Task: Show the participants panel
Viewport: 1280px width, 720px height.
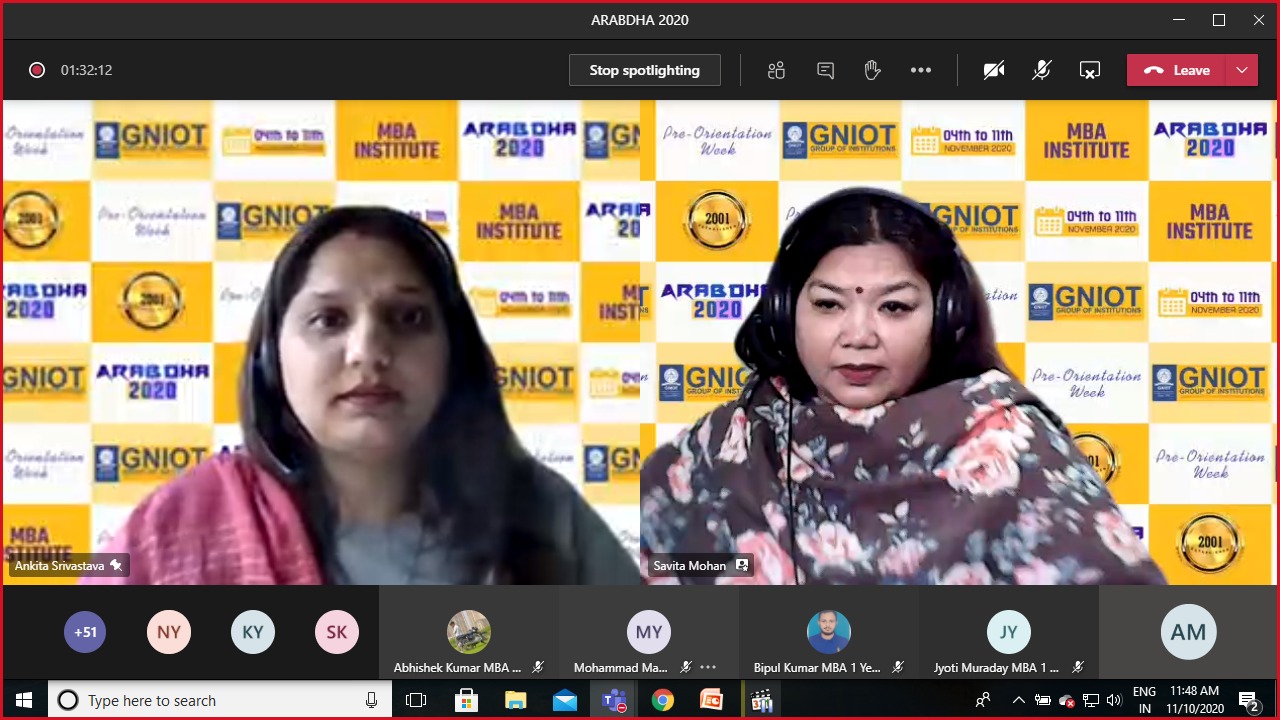Action: 776,70
